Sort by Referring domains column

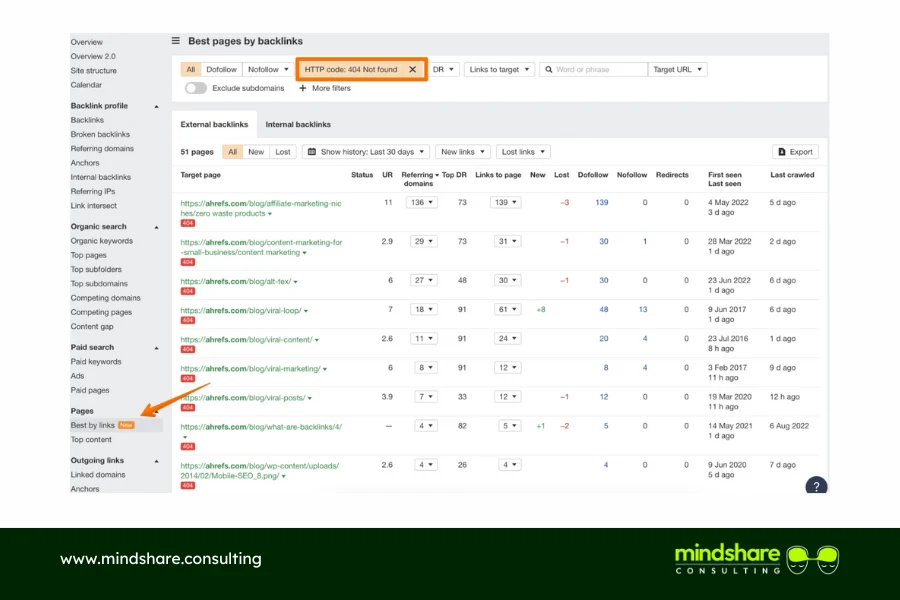pyautogui.click(x=420, y=179)
